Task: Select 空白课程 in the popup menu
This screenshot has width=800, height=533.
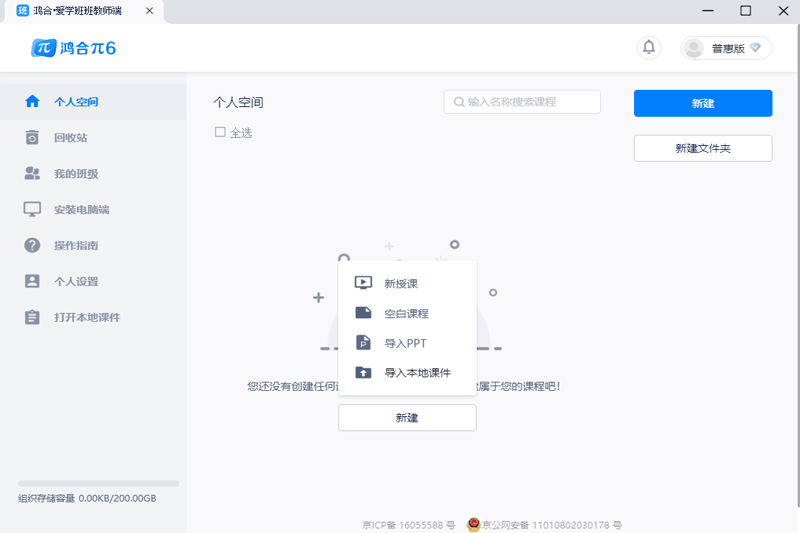Action: [x=407, y=313]
